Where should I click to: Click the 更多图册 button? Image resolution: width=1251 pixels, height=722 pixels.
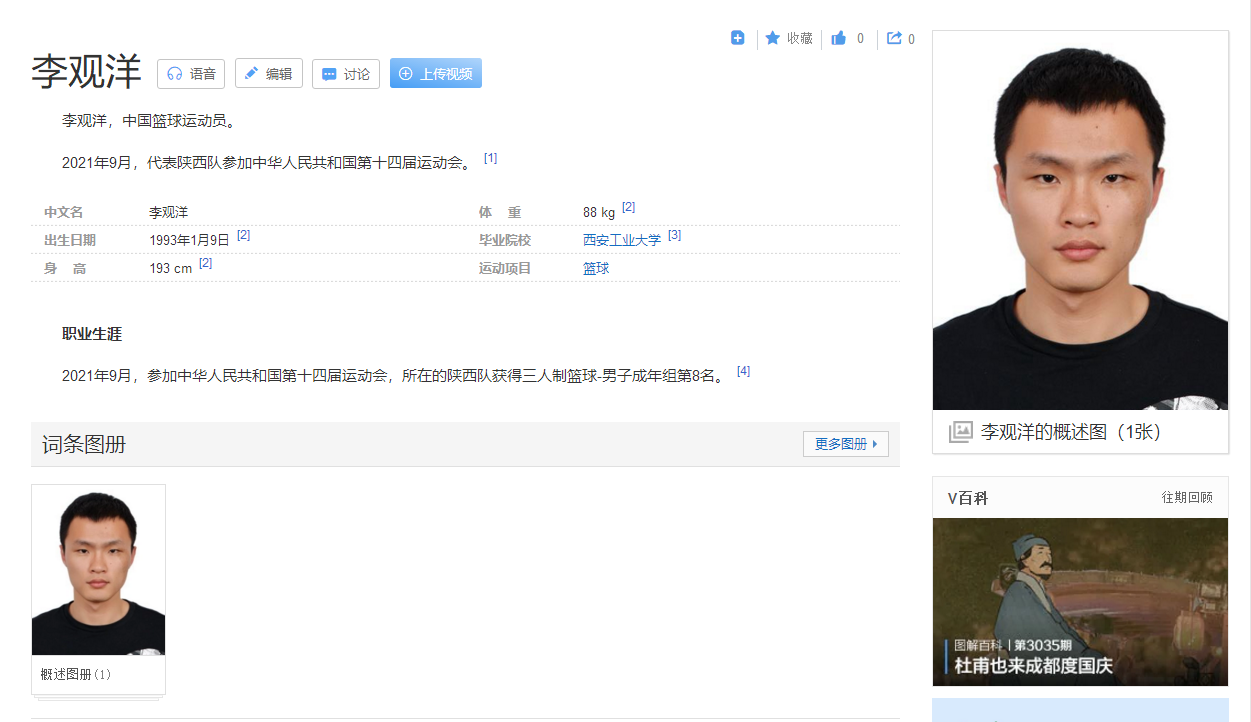[x=846, y=444]
